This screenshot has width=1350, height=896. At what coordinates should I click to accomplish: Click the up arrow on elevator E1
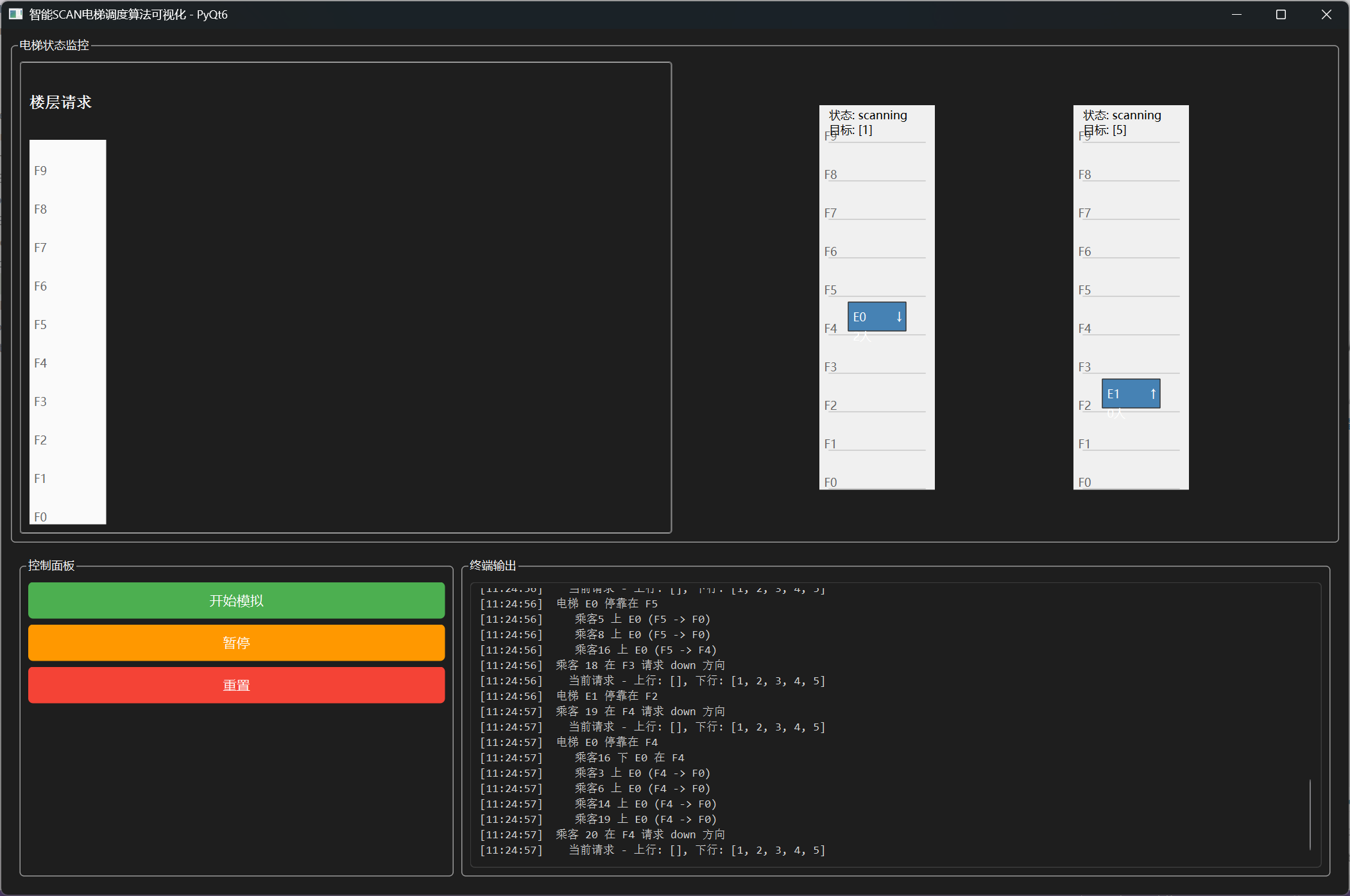1152,394
